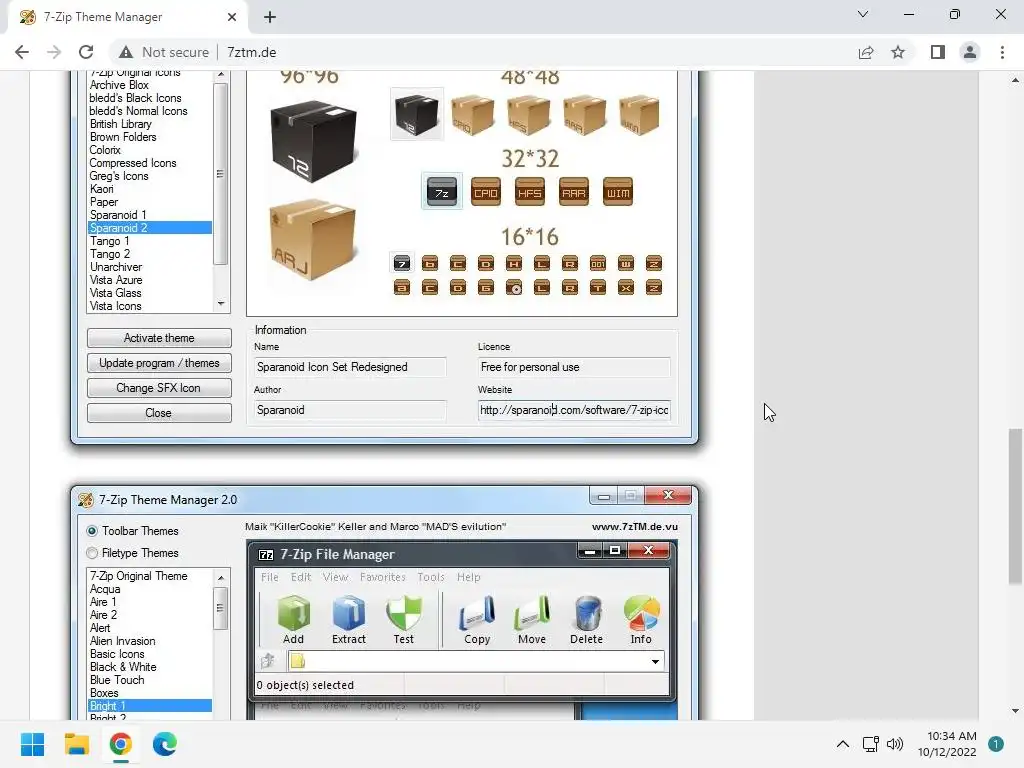Click the Extract icon in file manager toolbar
This screenshot has width=1024, height=768.
click(x=349, y=614)
